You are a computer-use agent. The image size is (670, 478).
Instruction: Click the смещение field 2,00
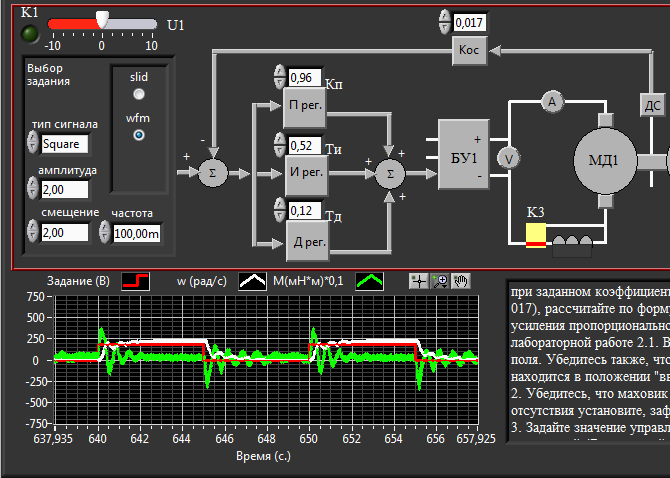click(65, 233)
